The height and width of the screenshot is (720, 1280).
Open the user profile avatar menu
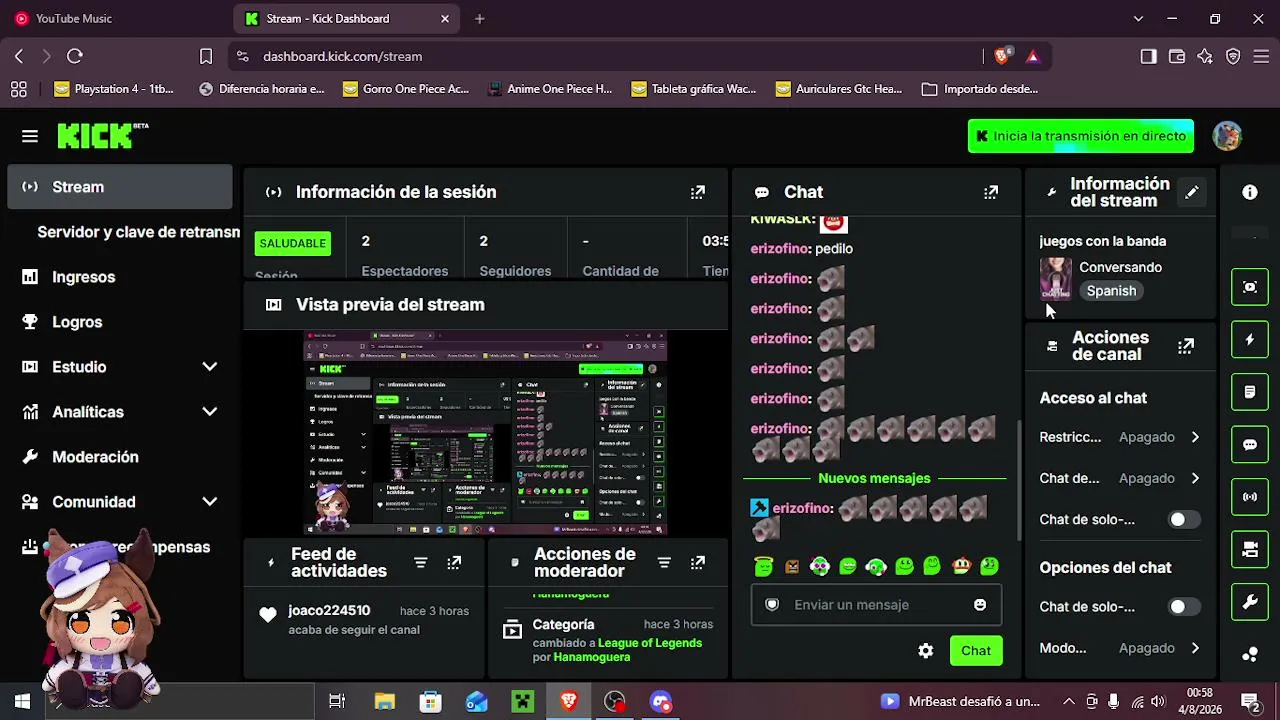click(x=1227, y=136)
